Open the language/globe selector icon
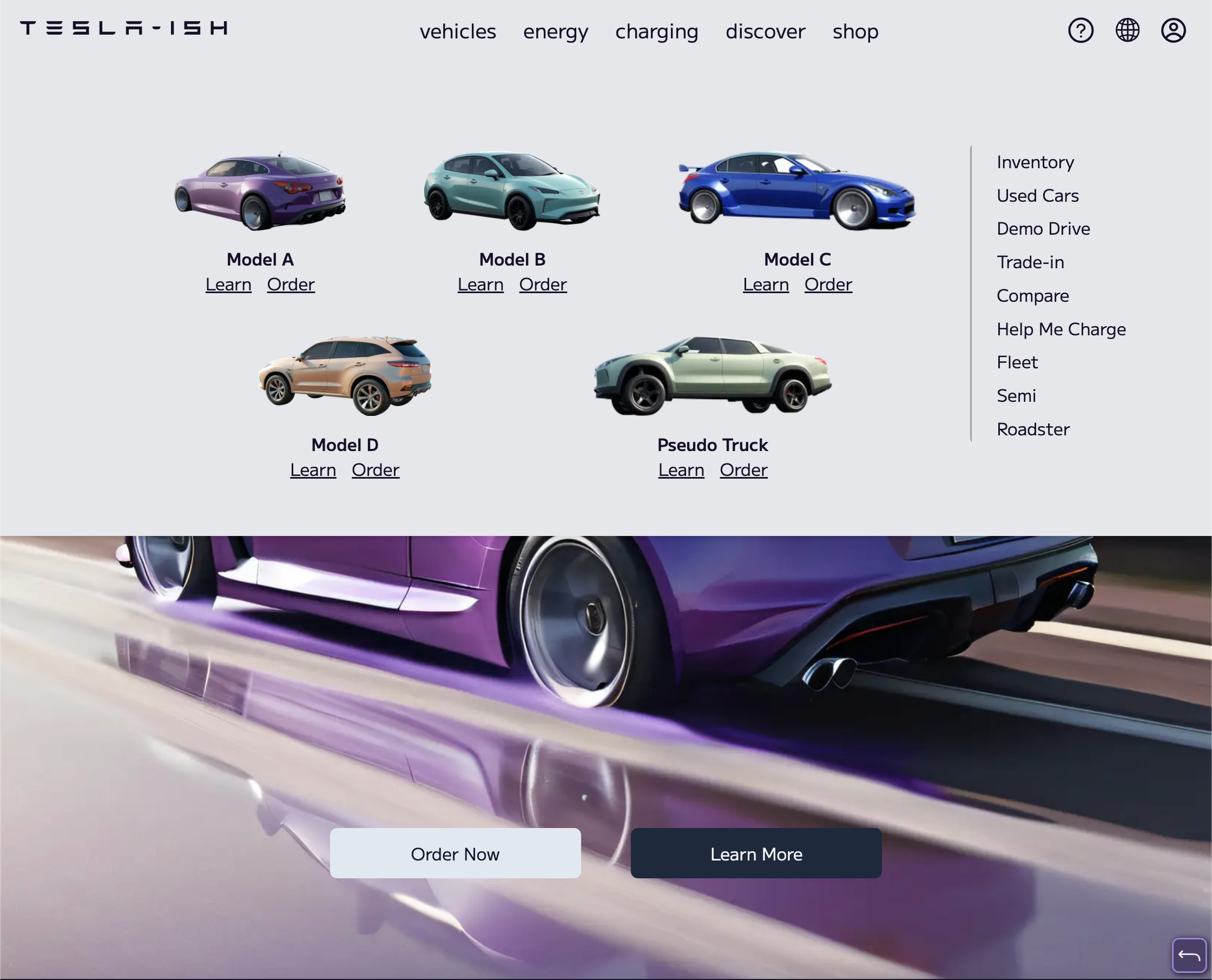1212x980 pixels. (x=1127, y=30)
